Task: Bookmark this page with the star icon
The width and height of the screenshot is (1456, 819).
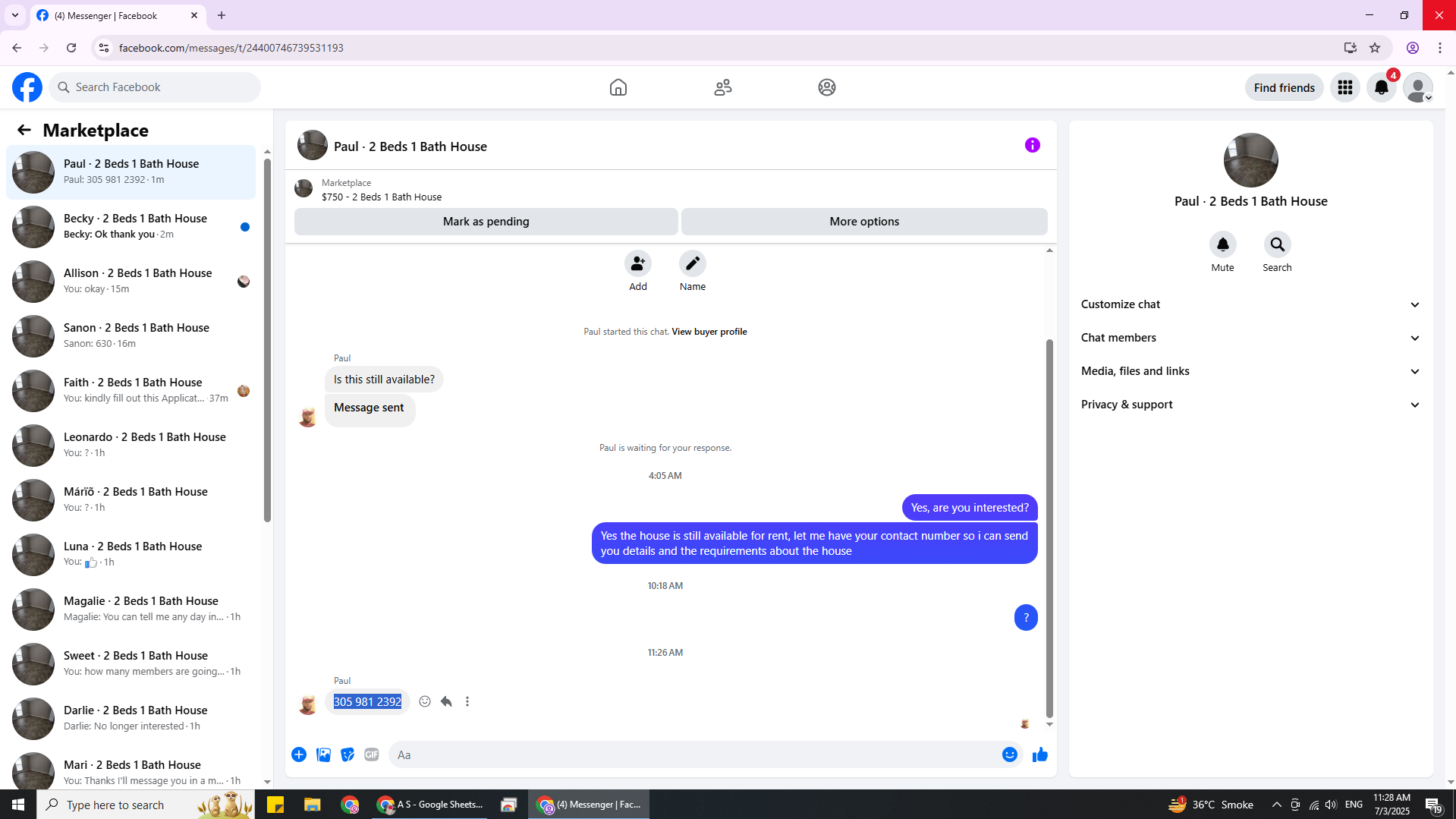Action: coord(1375,48)
